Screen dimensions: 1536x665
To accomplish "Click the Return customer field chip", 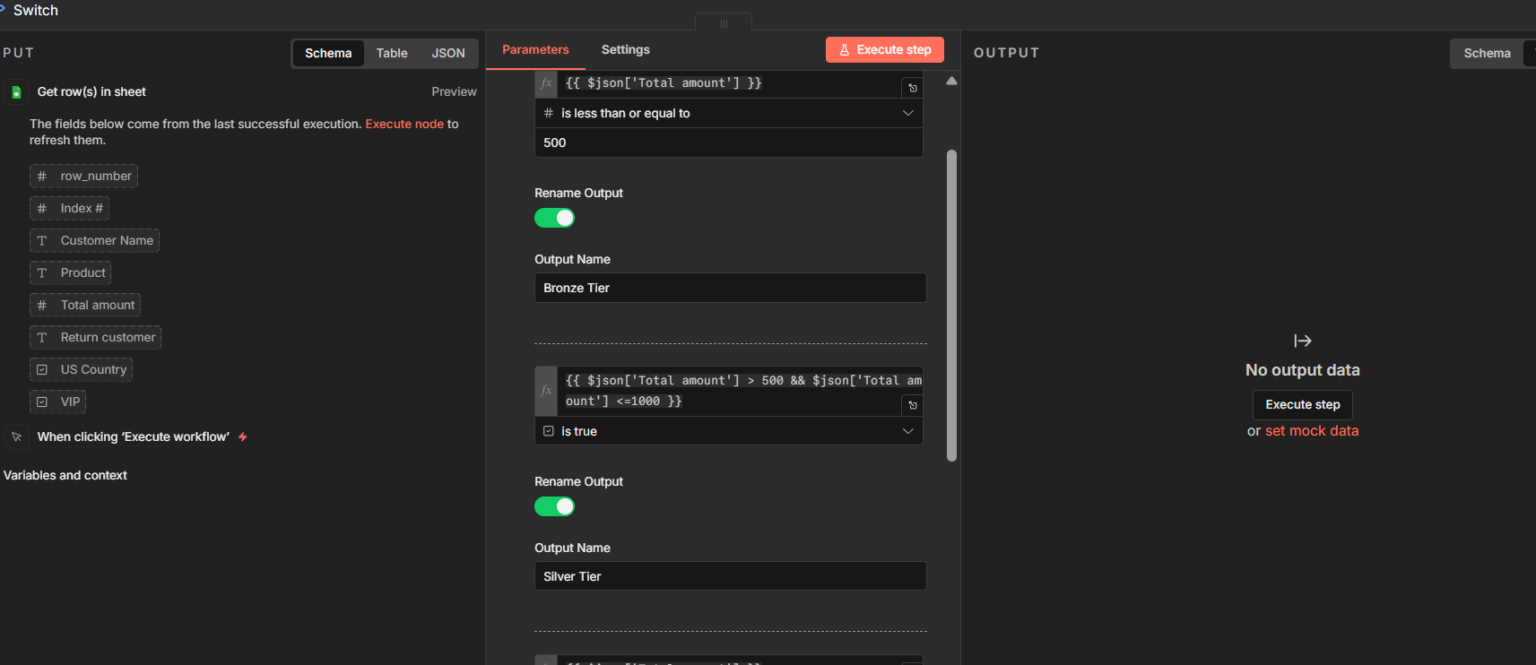I will 96,337.
